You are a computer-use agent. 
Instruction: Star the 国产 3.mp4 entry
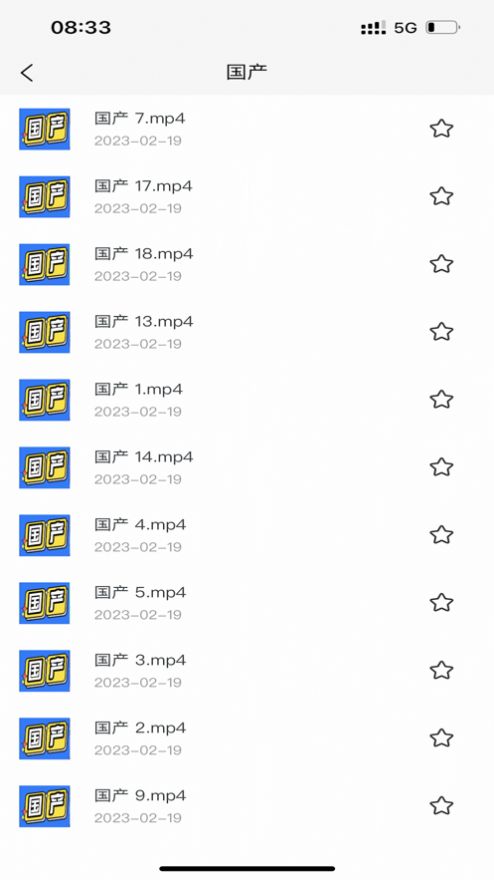point(442,670)
